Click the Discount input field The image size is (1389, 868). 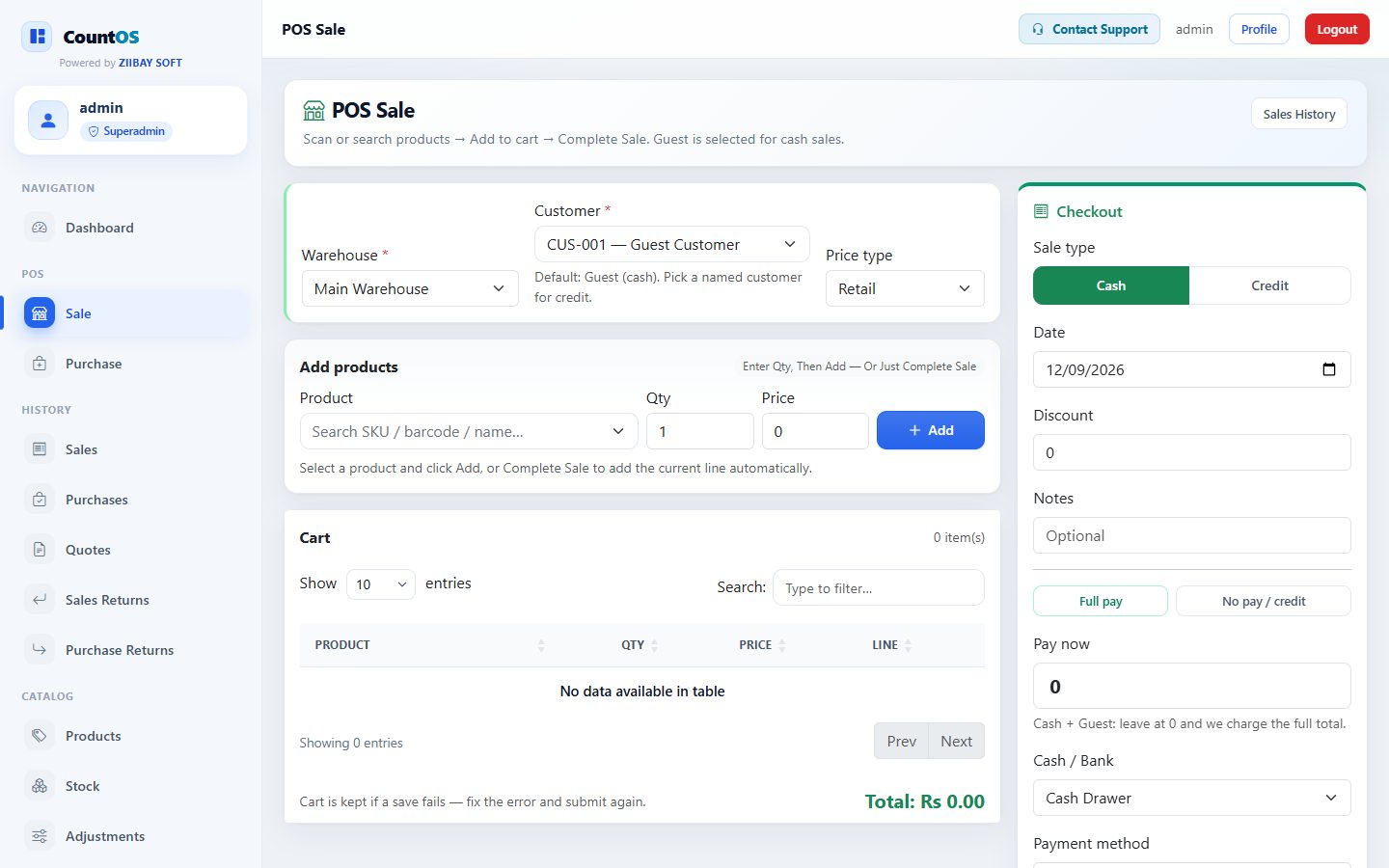tap(1192, 452)
